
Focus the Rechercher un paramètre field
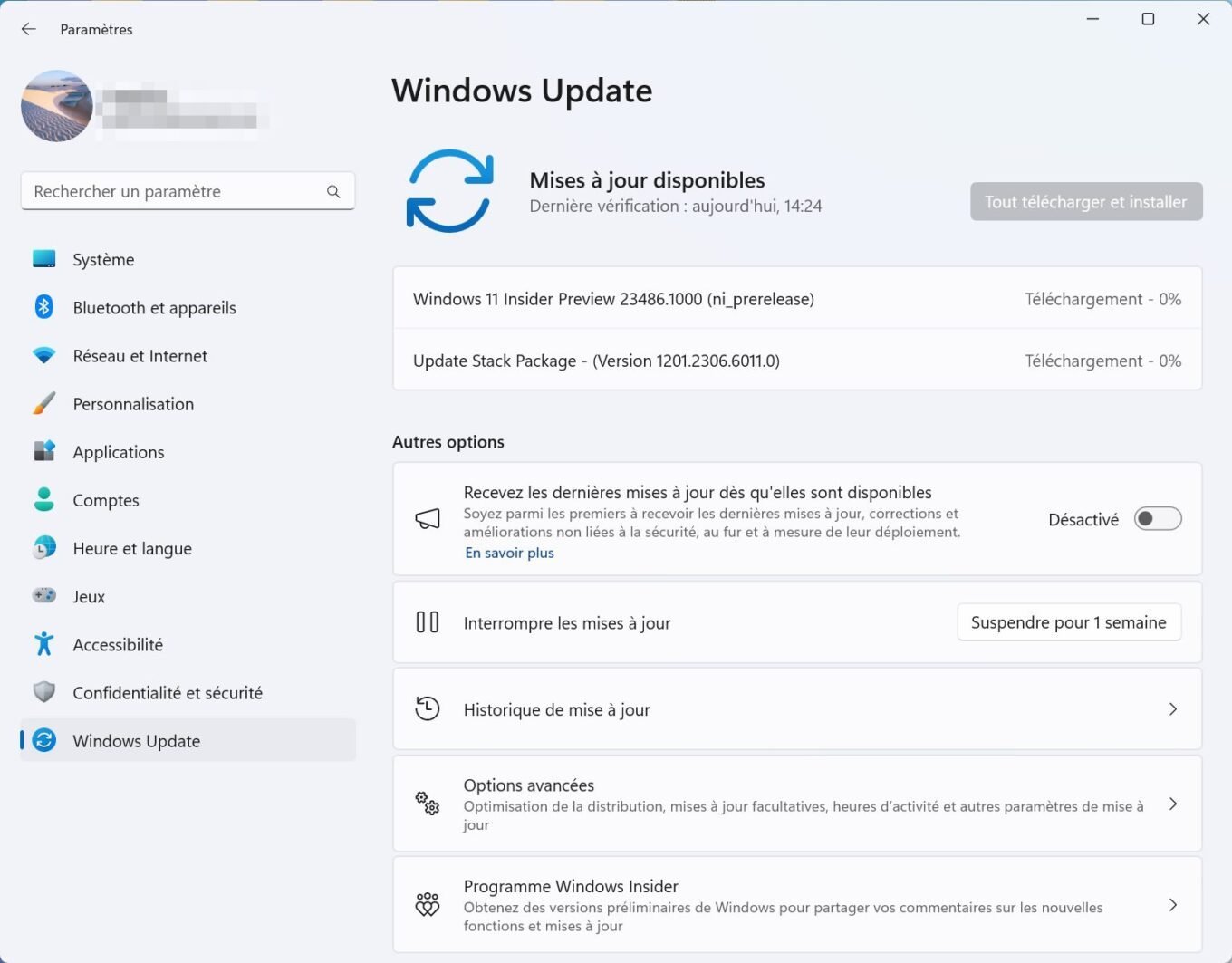(x=188, y=191)
